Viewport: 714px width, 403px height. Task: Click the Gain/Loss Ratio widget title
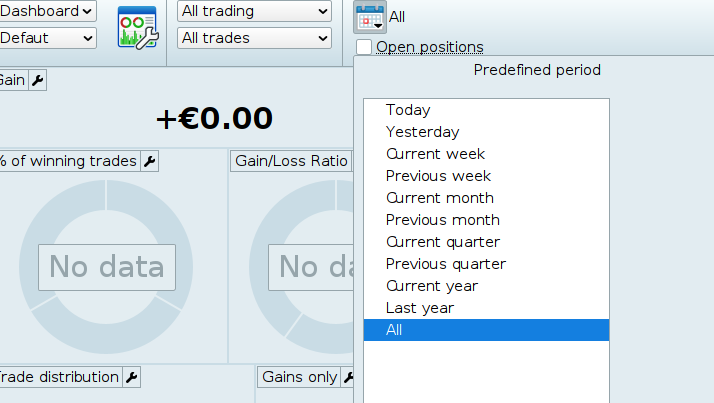coord(291,161)
